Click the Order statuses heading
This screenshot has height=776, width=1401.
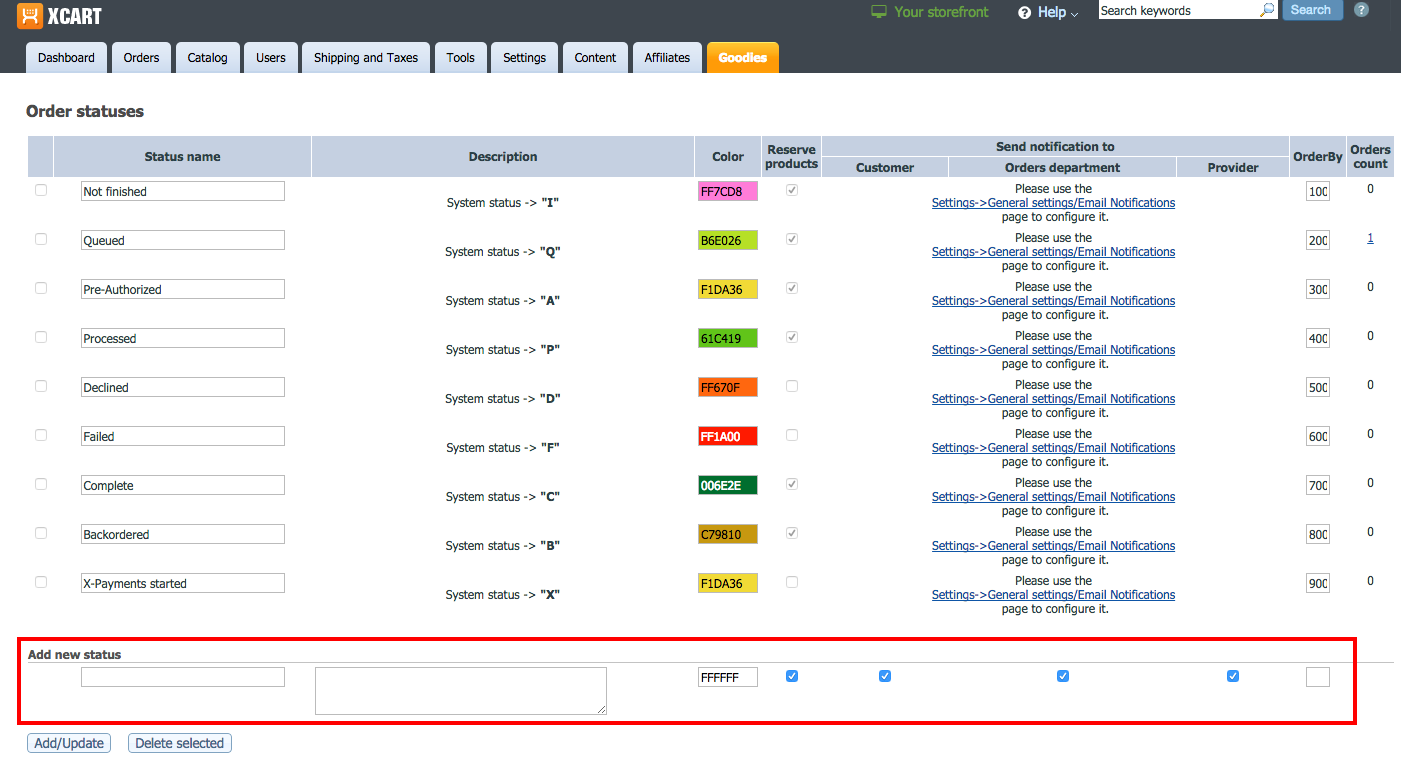(85, 111)
